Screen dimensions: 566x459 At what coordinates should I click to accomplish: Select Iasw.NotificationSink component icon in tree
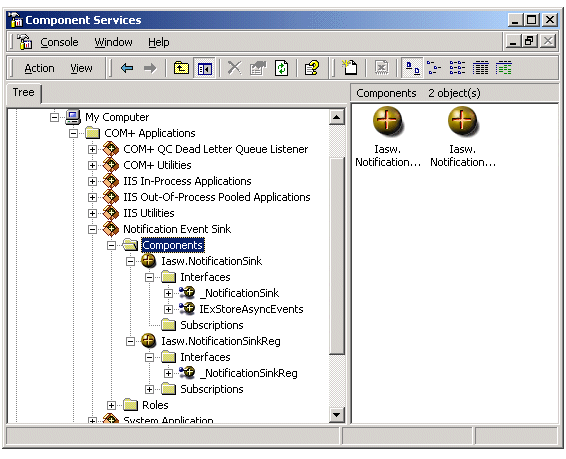(148, 261)
